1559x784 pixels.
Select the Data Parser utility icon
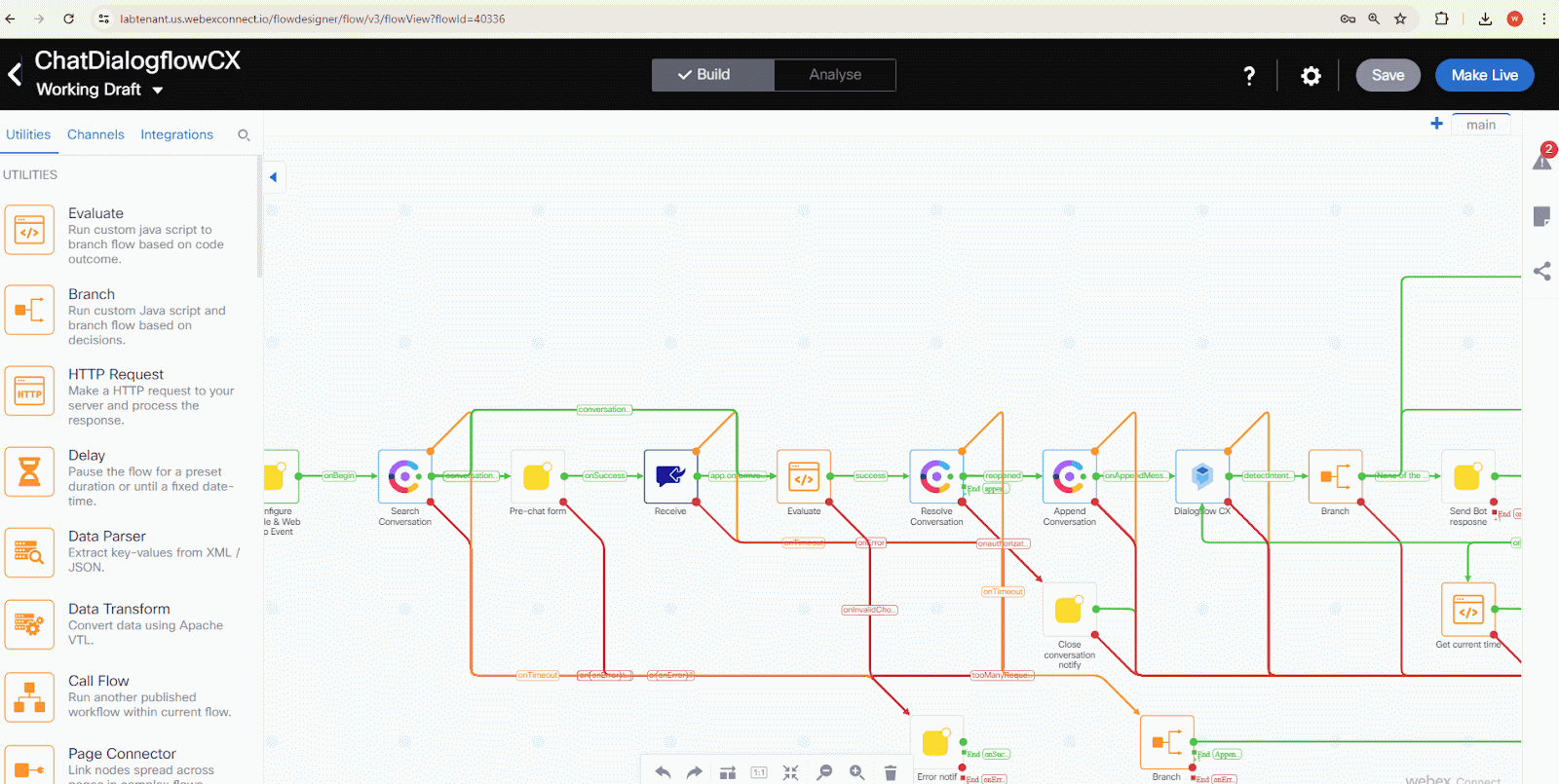pos(29,552)
